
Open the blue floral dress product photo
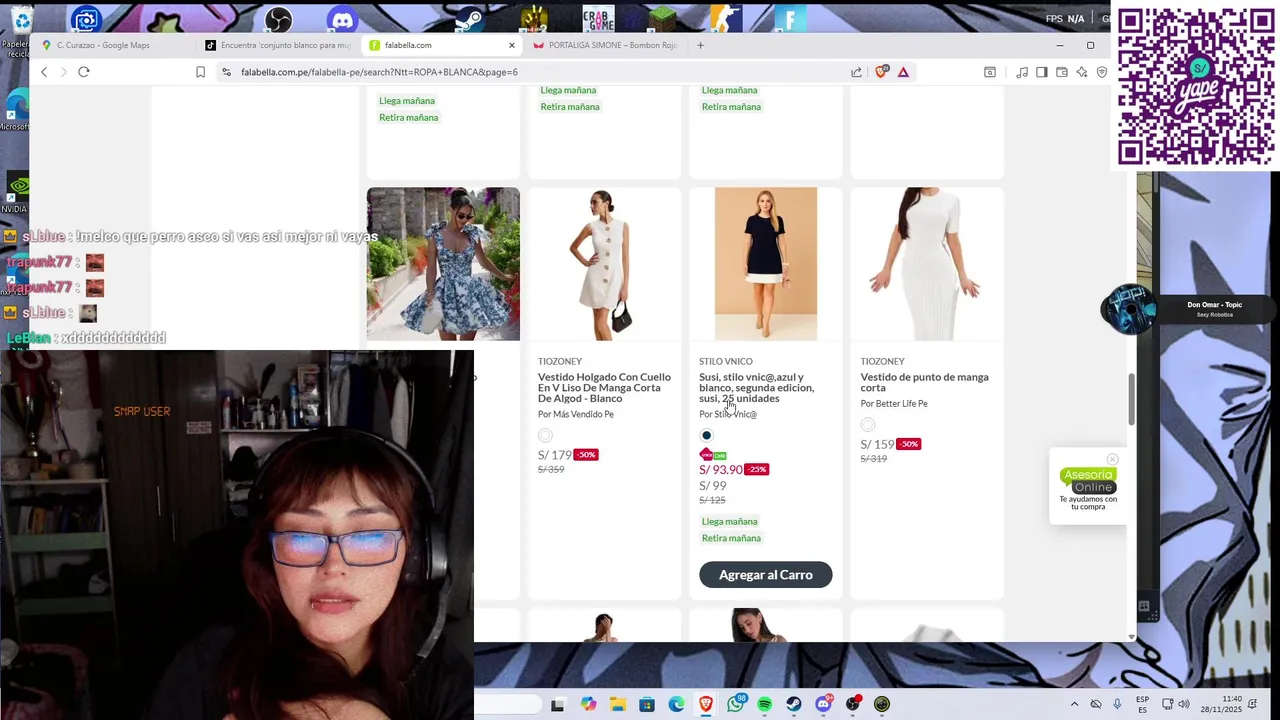(443, 264)
